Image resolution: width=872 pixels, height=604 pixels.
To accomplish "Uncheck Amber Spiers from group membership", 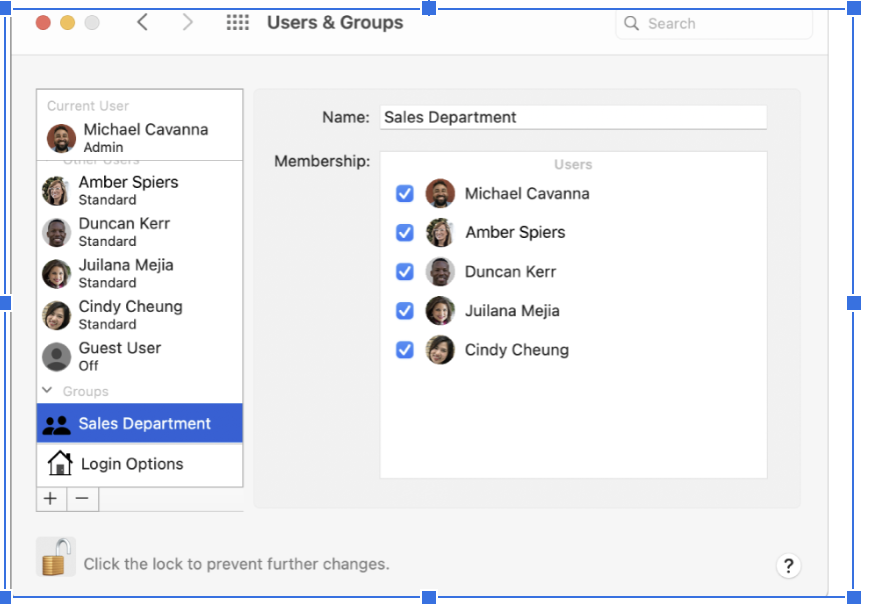I will click(404, 232).
